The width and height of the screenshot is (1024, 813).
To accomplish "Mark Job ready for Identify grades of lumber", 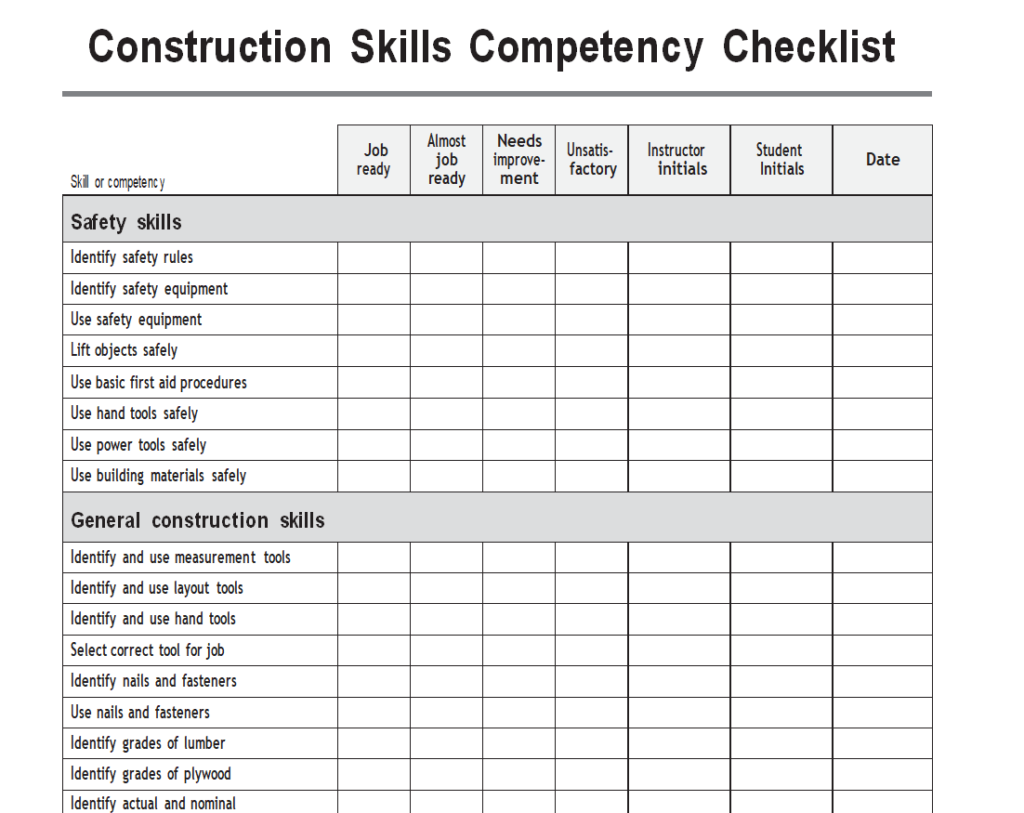I will 373,743.
